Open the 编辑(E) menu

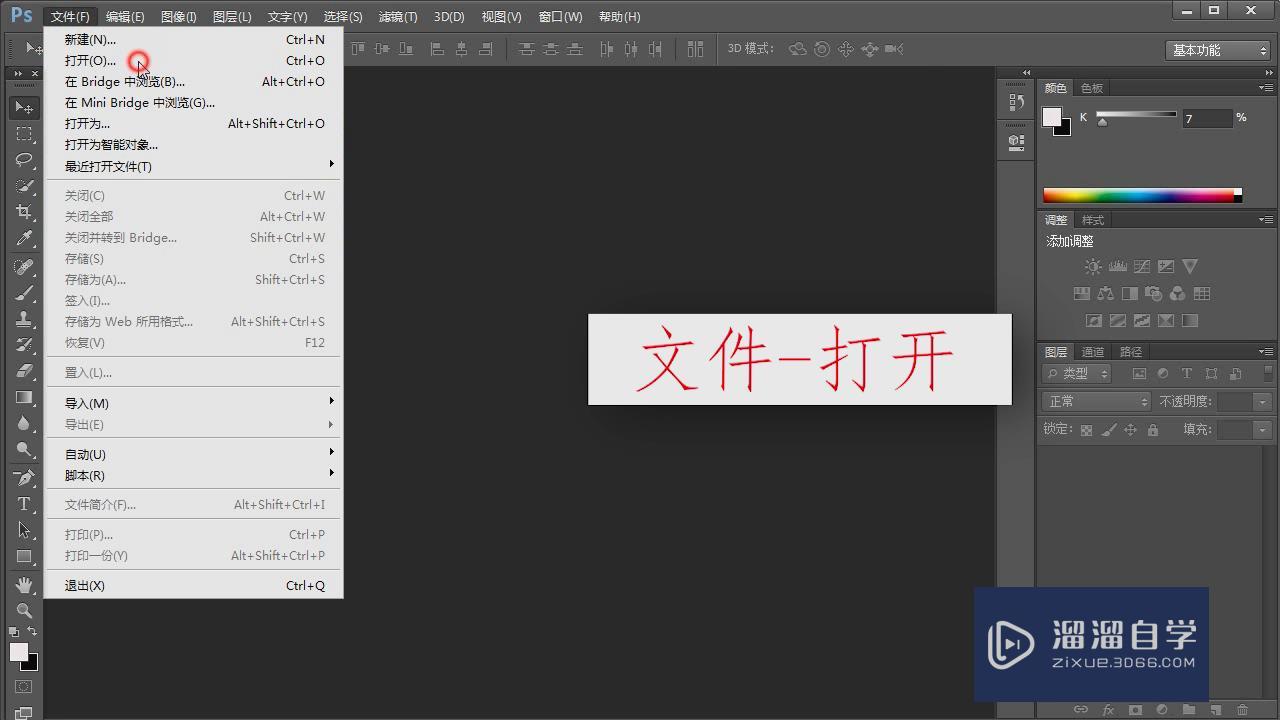[x=125, y=17]
